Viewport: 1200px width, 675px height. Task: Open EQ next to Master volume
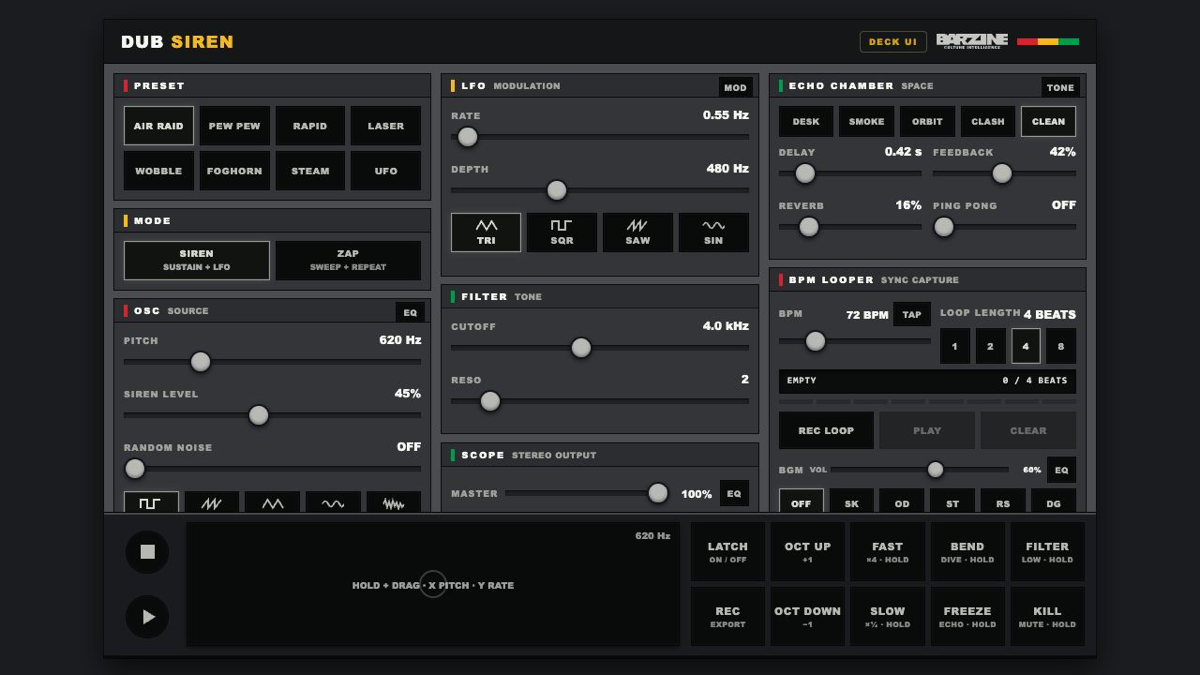[x=734, y=493]
